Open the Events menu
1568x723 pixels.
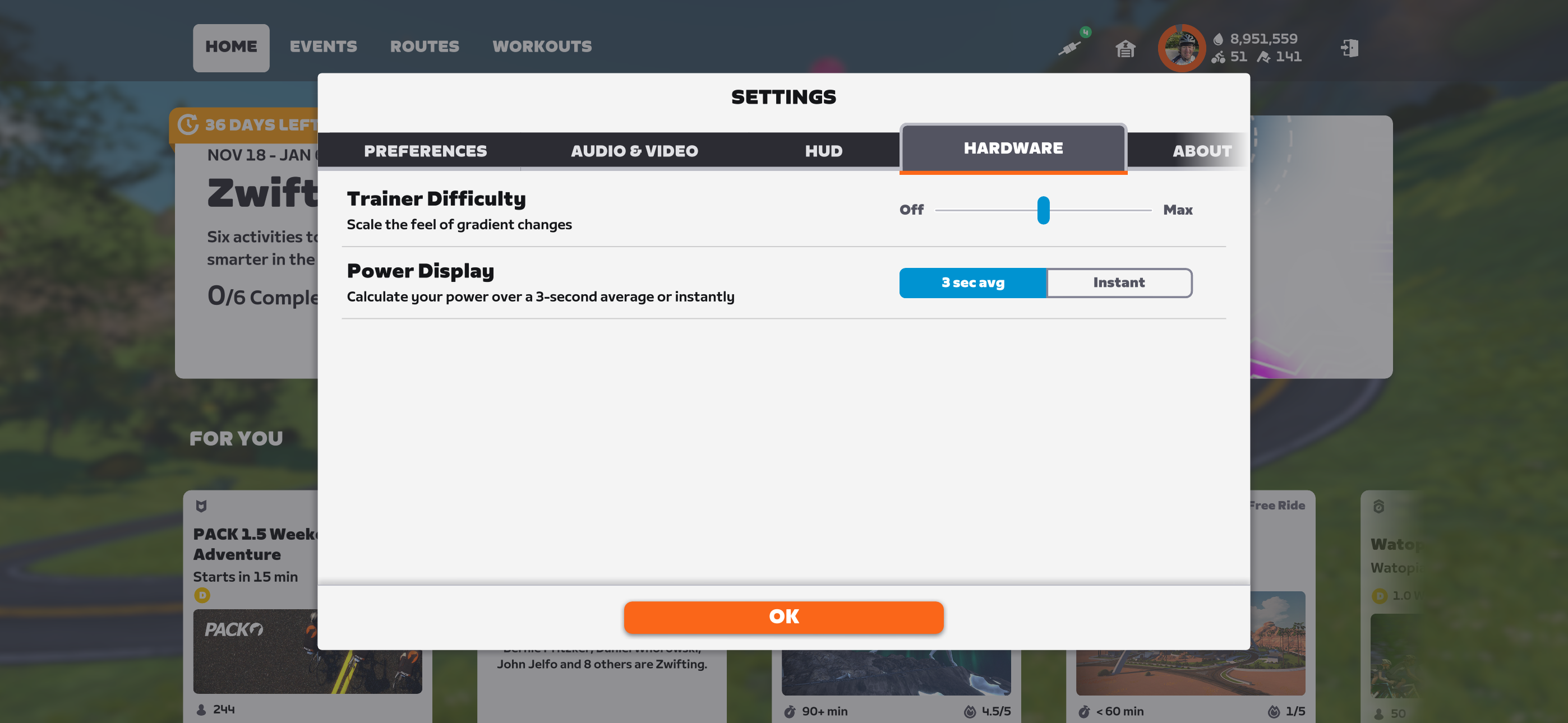323,47
